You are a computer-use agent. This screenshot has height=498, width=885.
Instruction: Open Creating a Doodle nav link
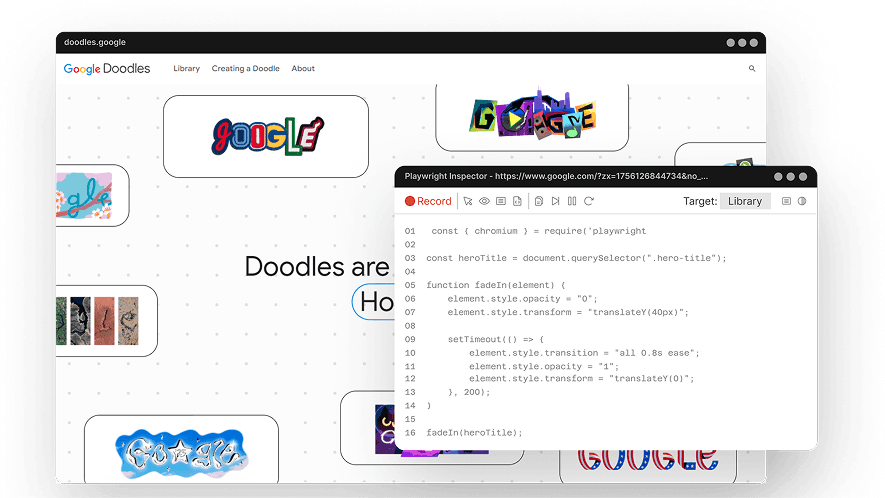[x=246, y=68]
